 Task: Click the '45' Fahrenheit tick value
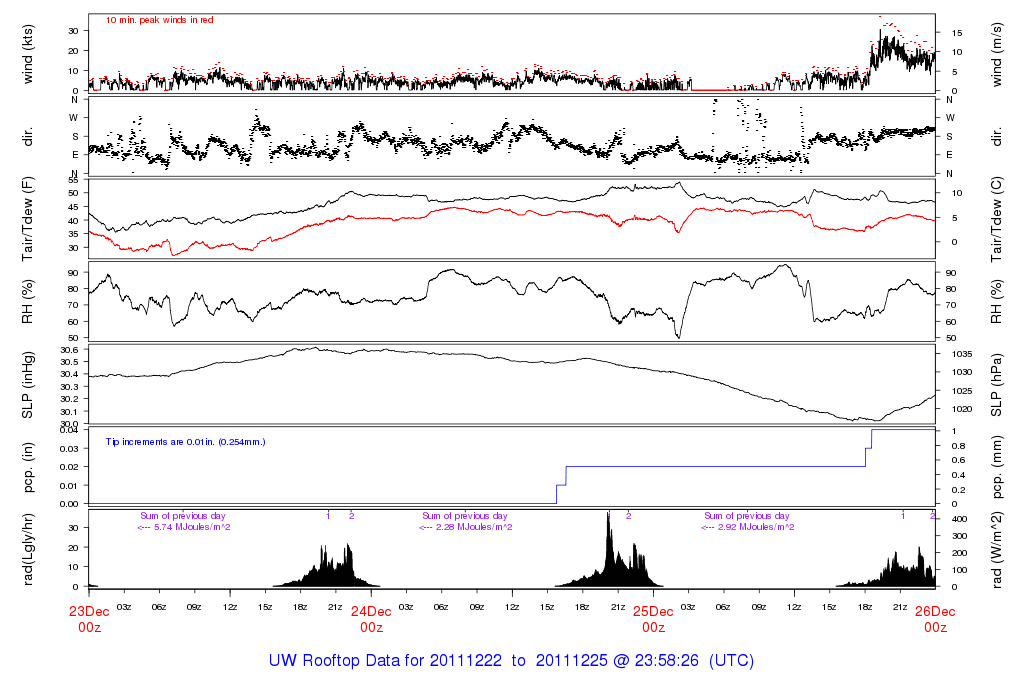coord(73,207)
